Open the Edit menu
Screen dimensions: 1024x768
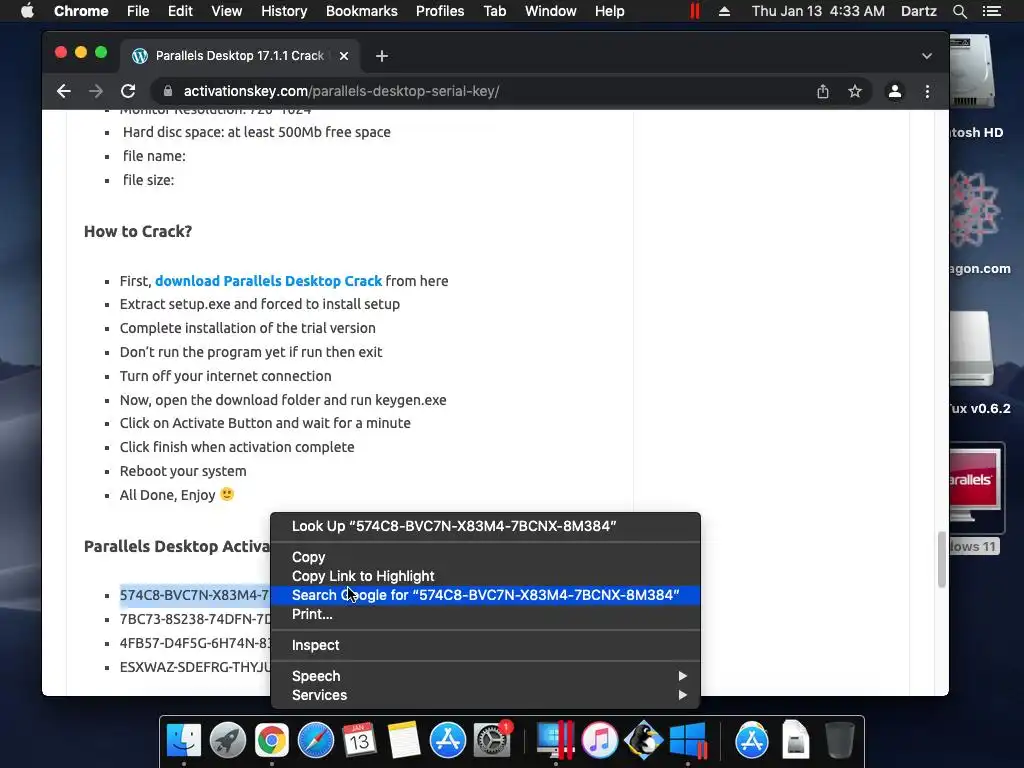click(x=180, y=11)
